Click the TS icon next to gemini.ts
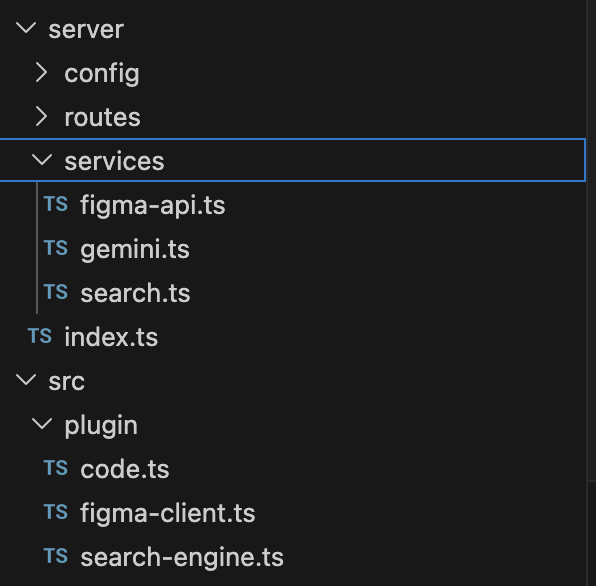The width and height of the screenshot is (596, 586). (56, 248)
